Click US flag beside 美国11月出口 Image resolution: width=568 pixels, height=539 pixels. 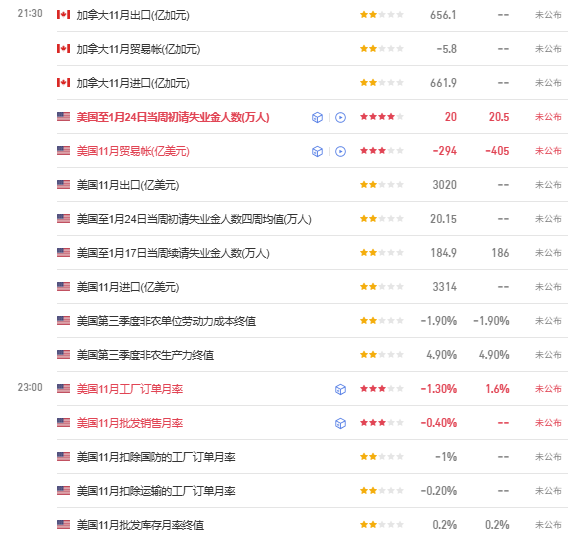pos(63,185)
